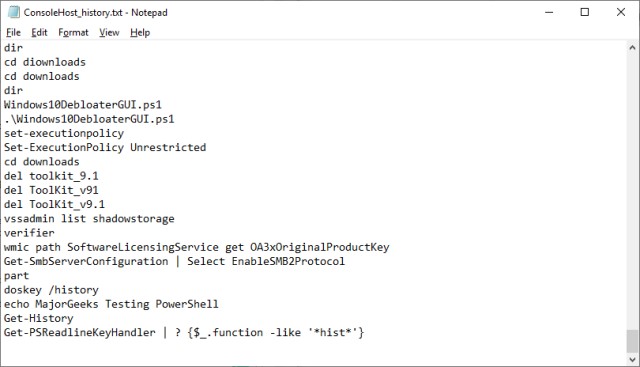
Task: Close the Notepad window
Action: 620,12
